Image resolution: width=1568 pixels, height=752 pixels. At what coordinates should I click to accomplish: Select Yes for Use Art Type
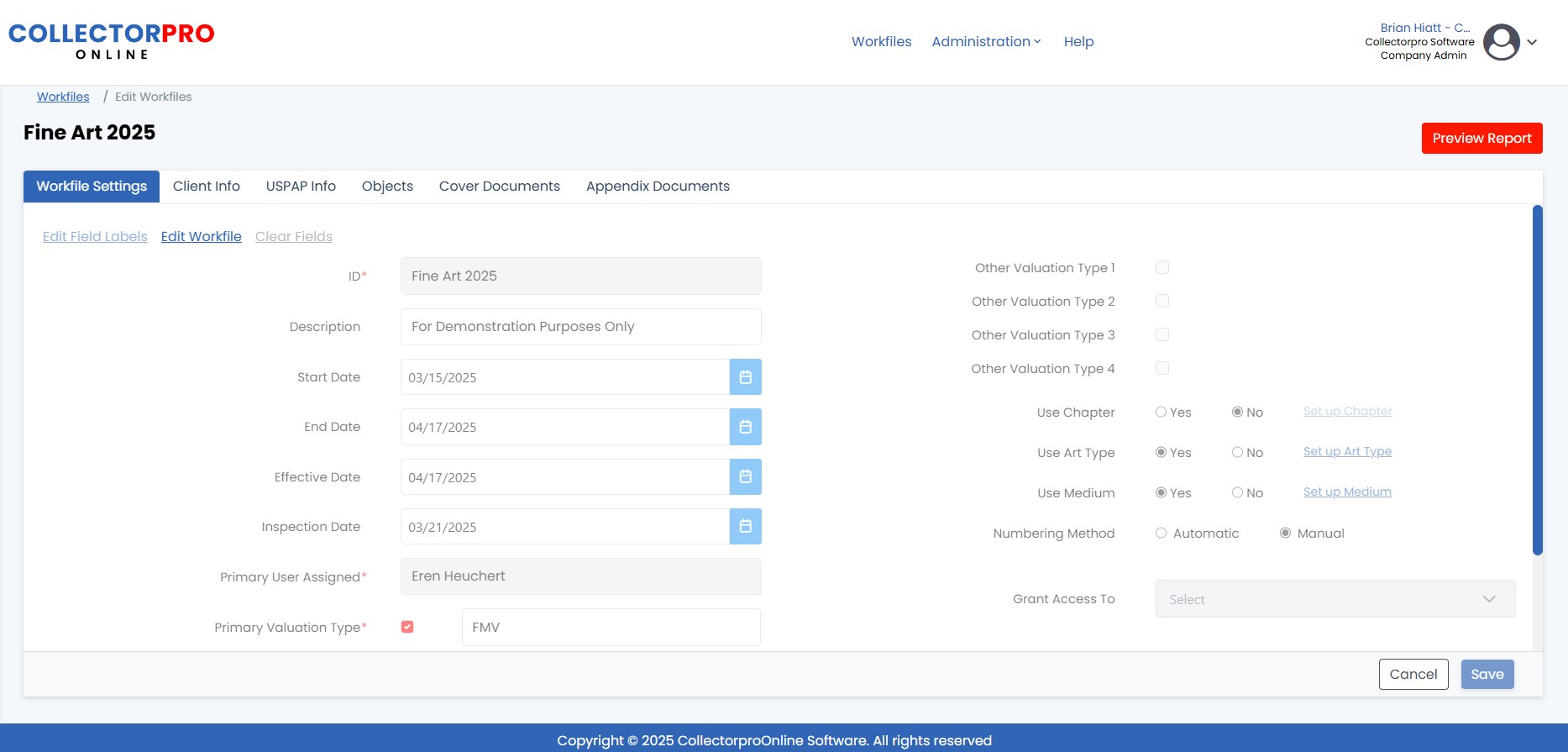tap(1161, 452)
